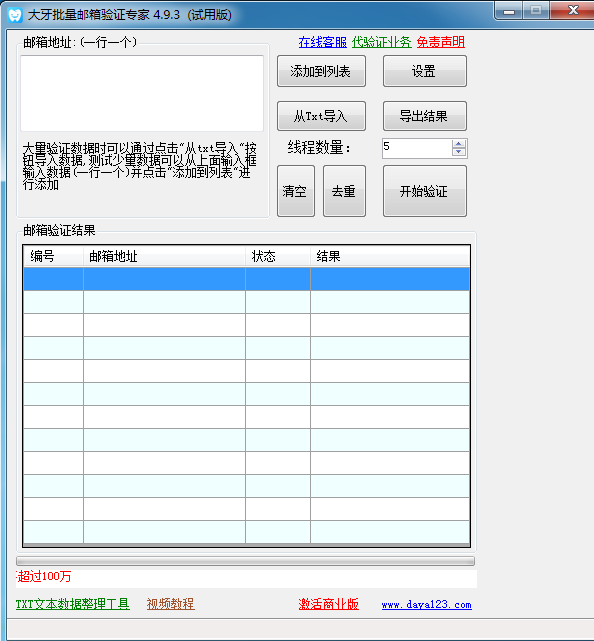
Task: Open the 视频教程 link
Action: click(x=170, y=604)
